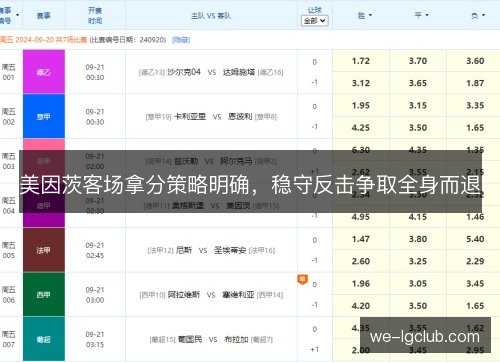
Task: Select handicap loss odds 1.46
Action: [475, 217]
